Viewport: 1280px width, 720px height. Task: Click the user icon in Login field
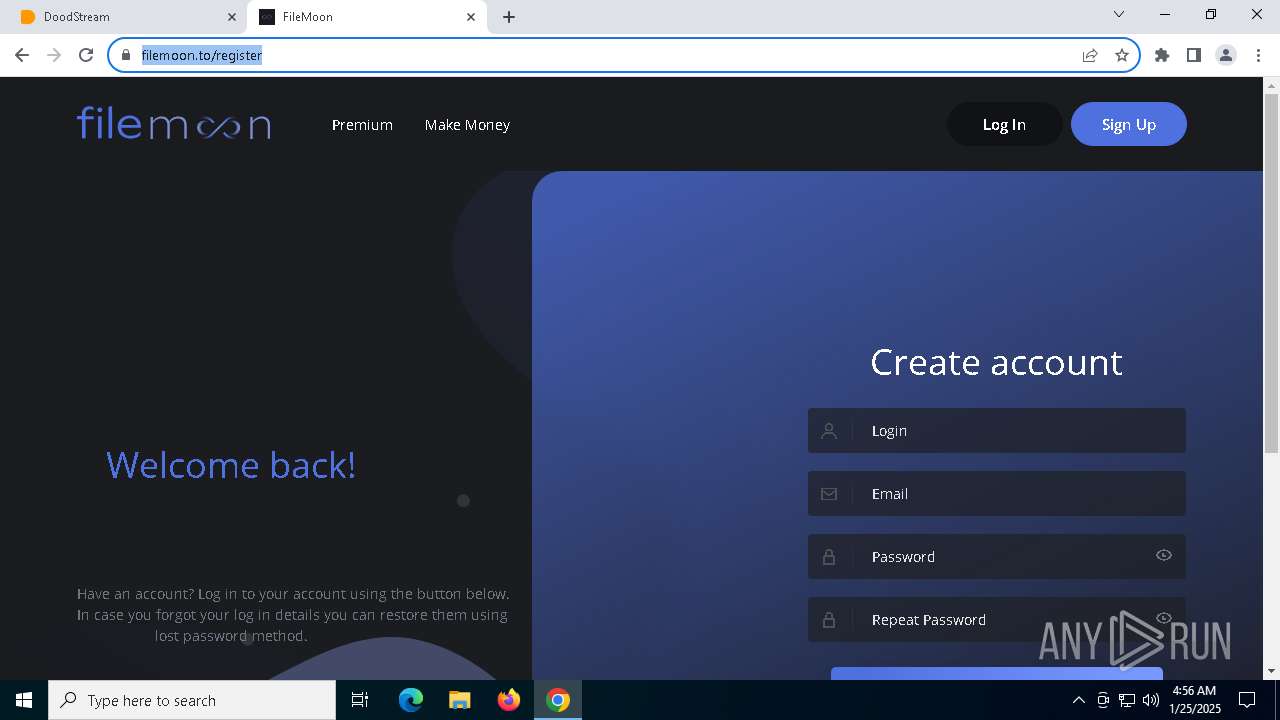(x=829, y=431)
